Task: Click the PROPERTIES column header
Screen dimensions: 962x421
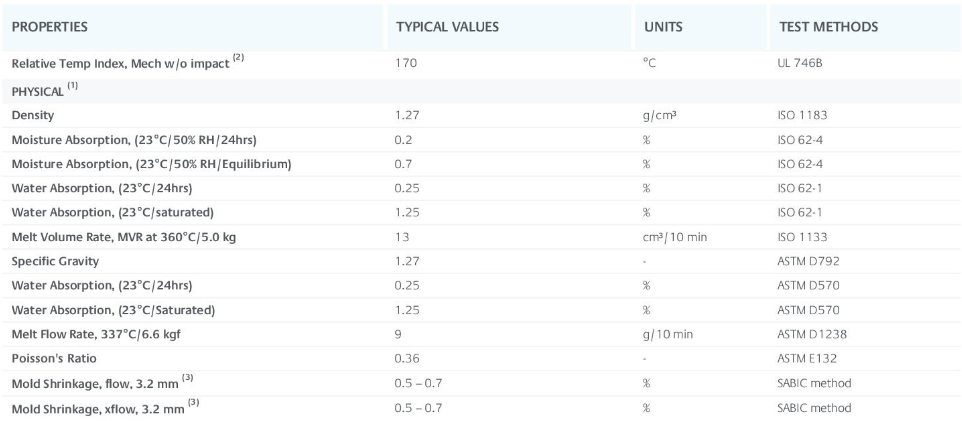Action: coord(49,26)
